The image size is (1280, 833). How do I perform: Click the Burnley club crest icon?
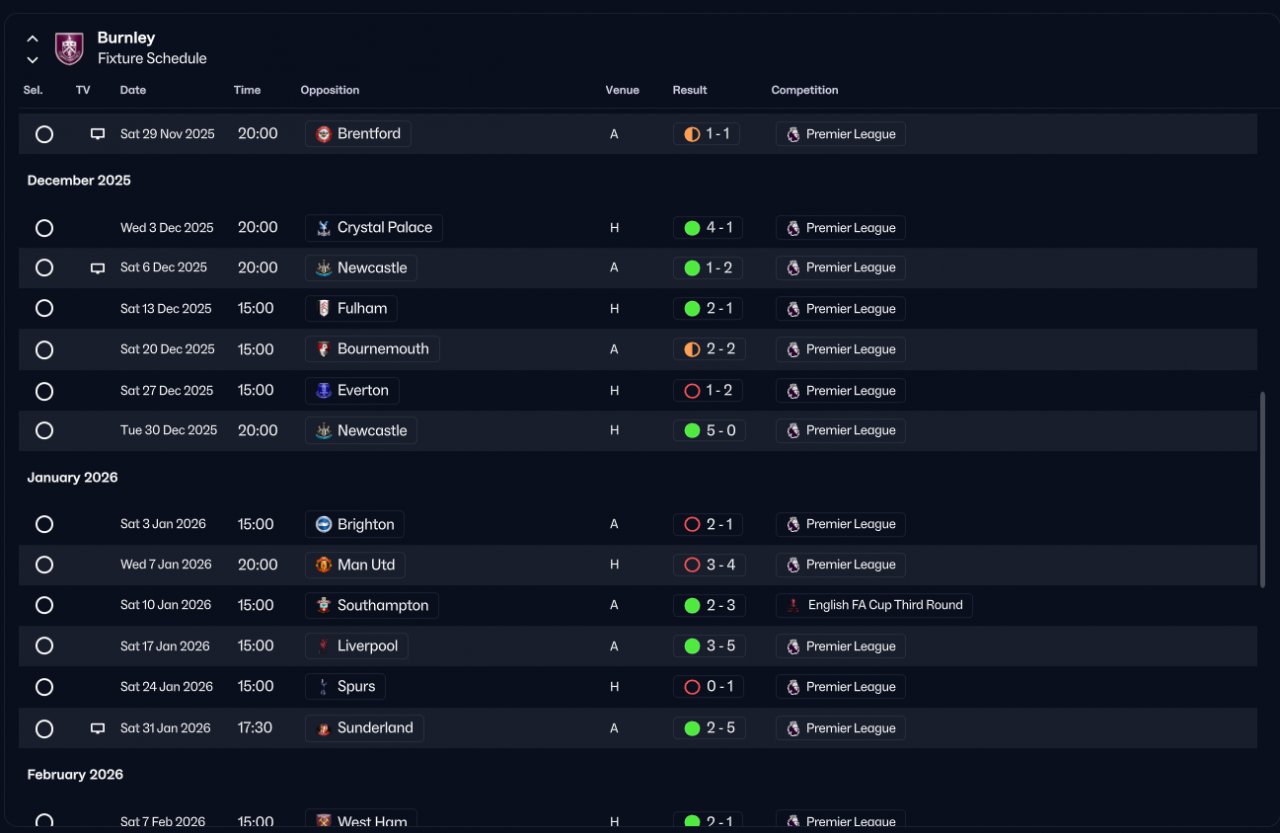[x=69, y=48]
